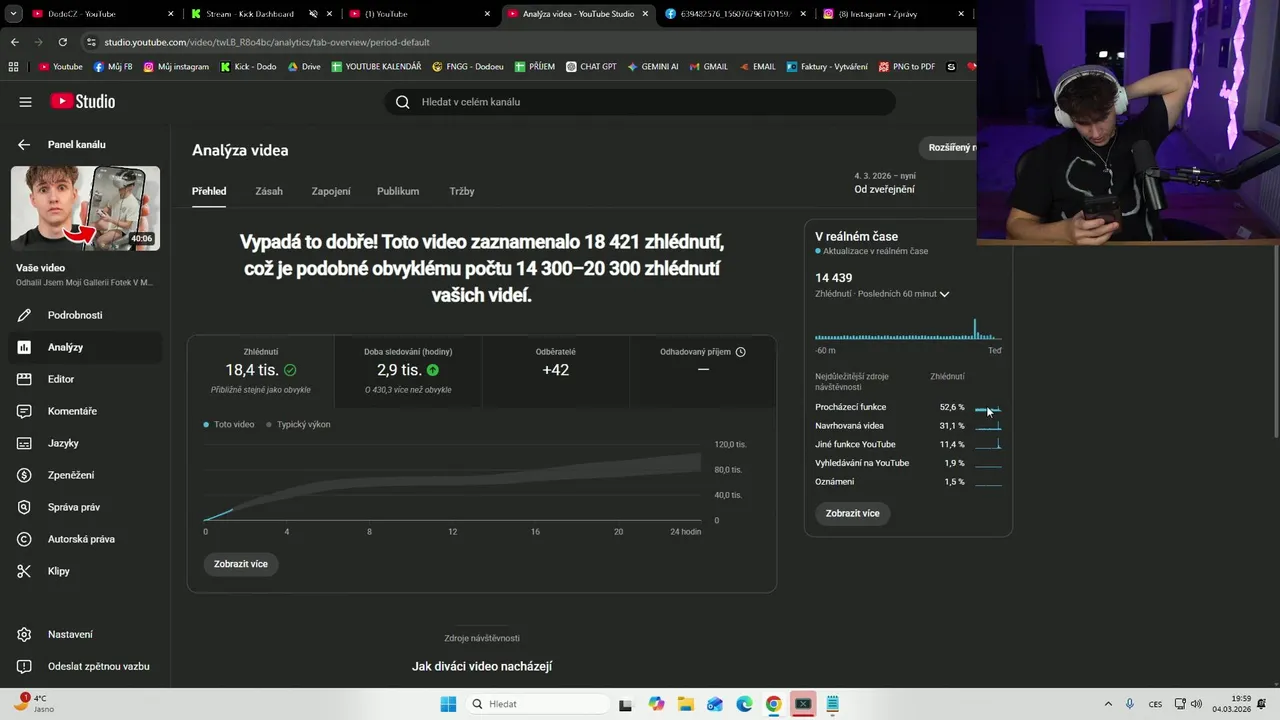Go back via Panel kanálu arrow
This screenshot has height=720, width=1280.
click(x=24, y=145)
